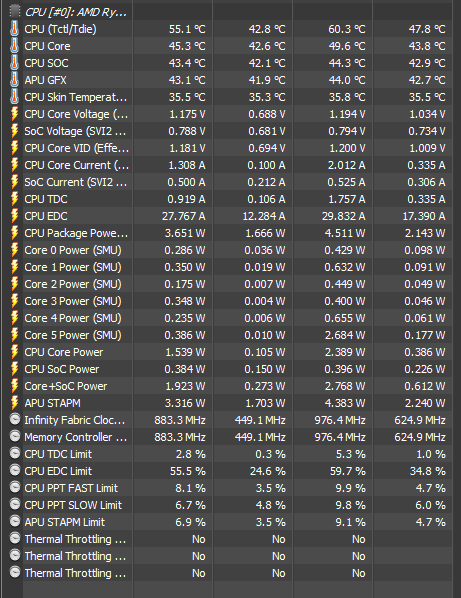The image size is (461, 598).
Task: Click clock icon beside Infinity Fabric Clock
Action: click(15, 419)
